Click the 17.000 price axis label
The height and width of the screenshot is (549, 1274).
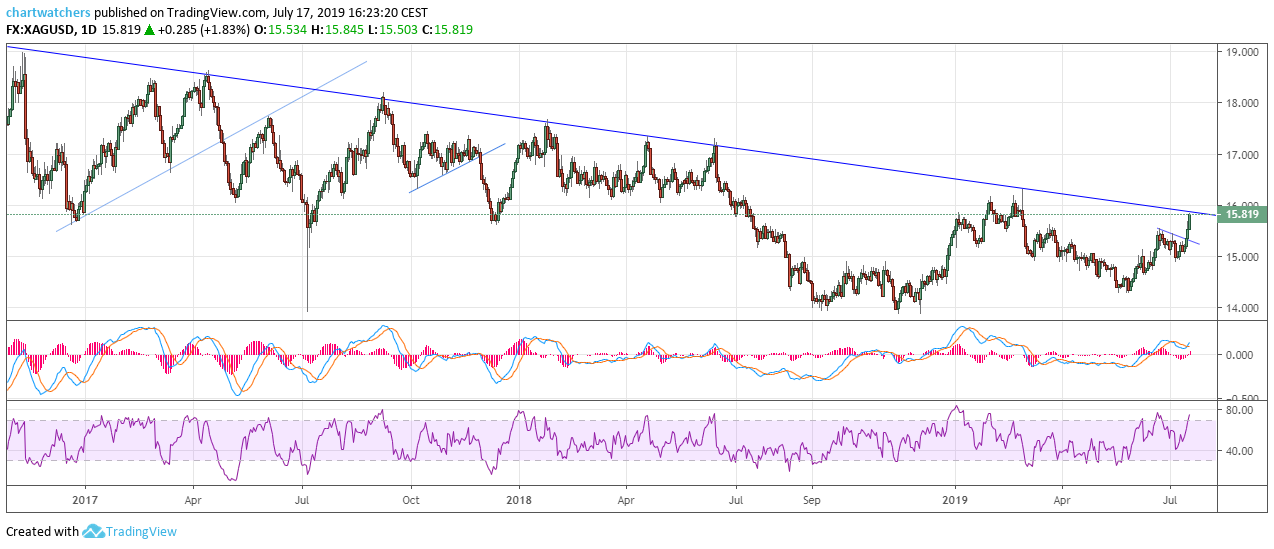click(1240, 155)
